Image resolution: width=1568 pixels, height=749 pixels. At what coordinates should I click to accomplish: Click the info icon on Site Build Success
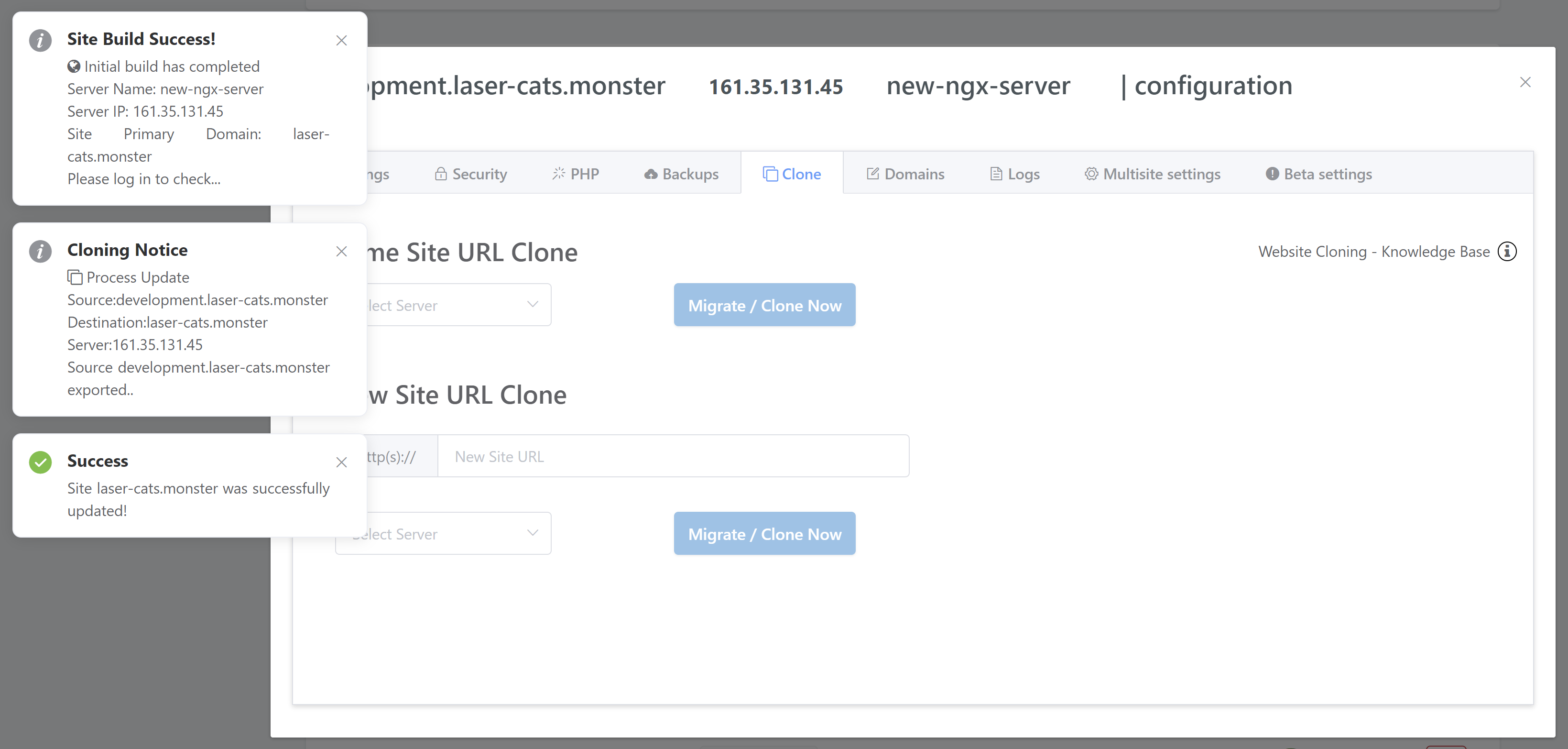(40, 40)
